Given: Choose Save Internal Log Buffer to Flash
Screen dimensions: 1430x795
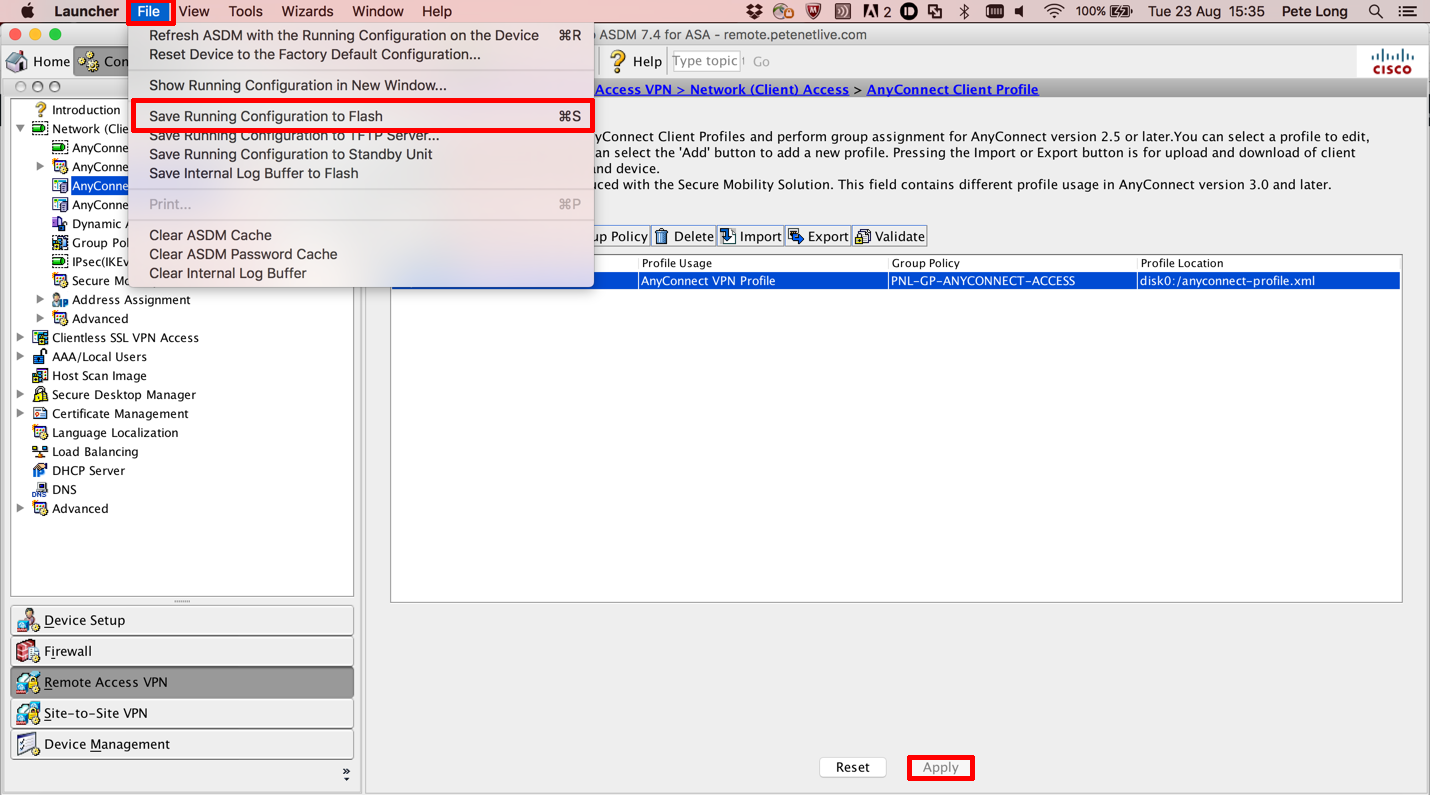Looking at the screenshot, I should [363, 173].
